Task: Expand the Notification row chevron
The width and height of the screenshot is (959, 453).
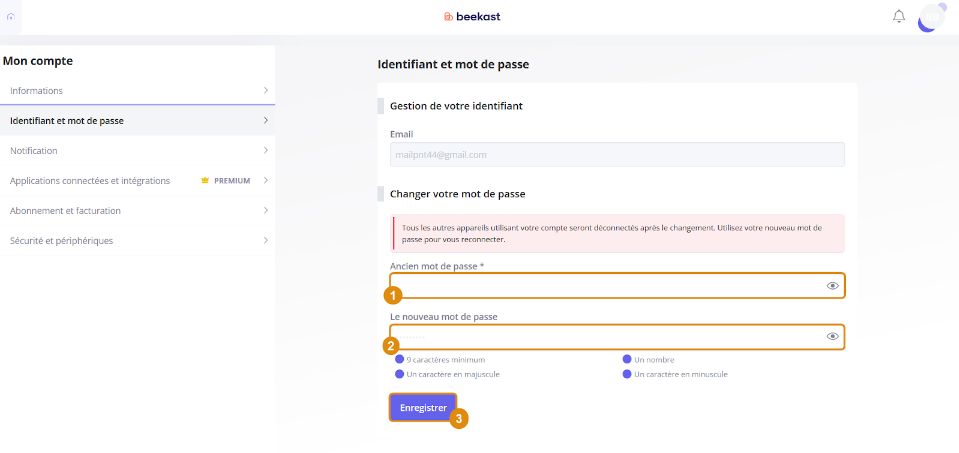Action: tap(265, 150)
